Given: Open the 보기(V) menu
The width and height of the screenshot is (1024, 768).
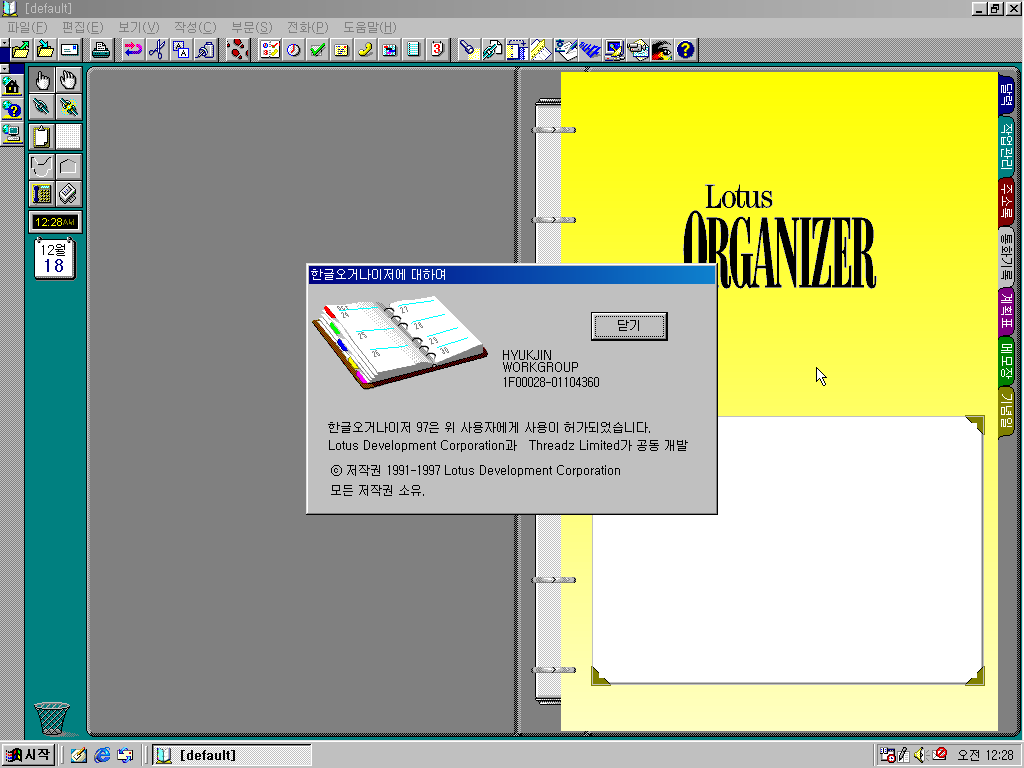Looking at the screenshot, I should click(138, 27).
